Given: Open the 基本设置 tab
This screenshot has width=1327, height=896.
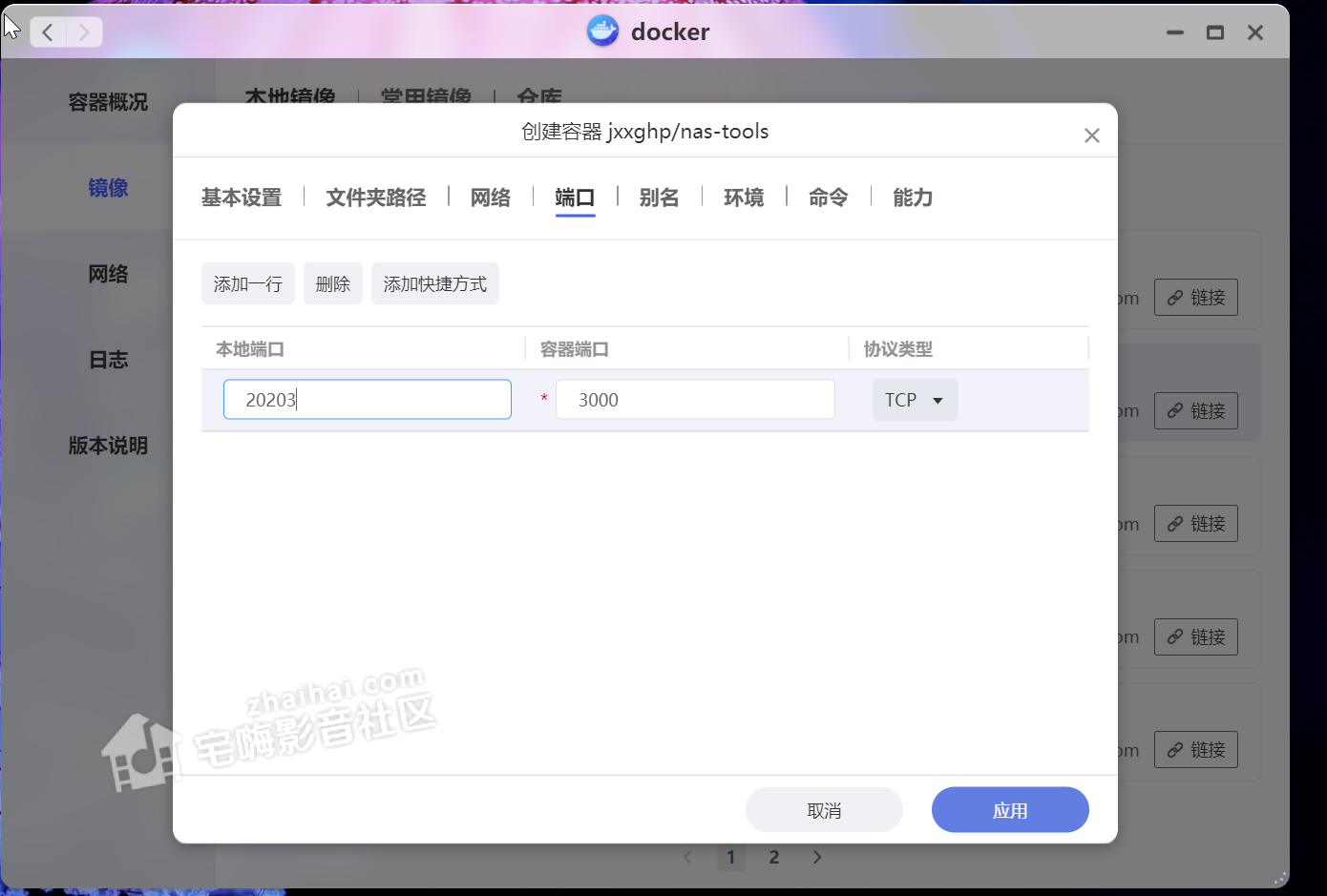Looking at the screenshot, I should (x=242, y=198).
